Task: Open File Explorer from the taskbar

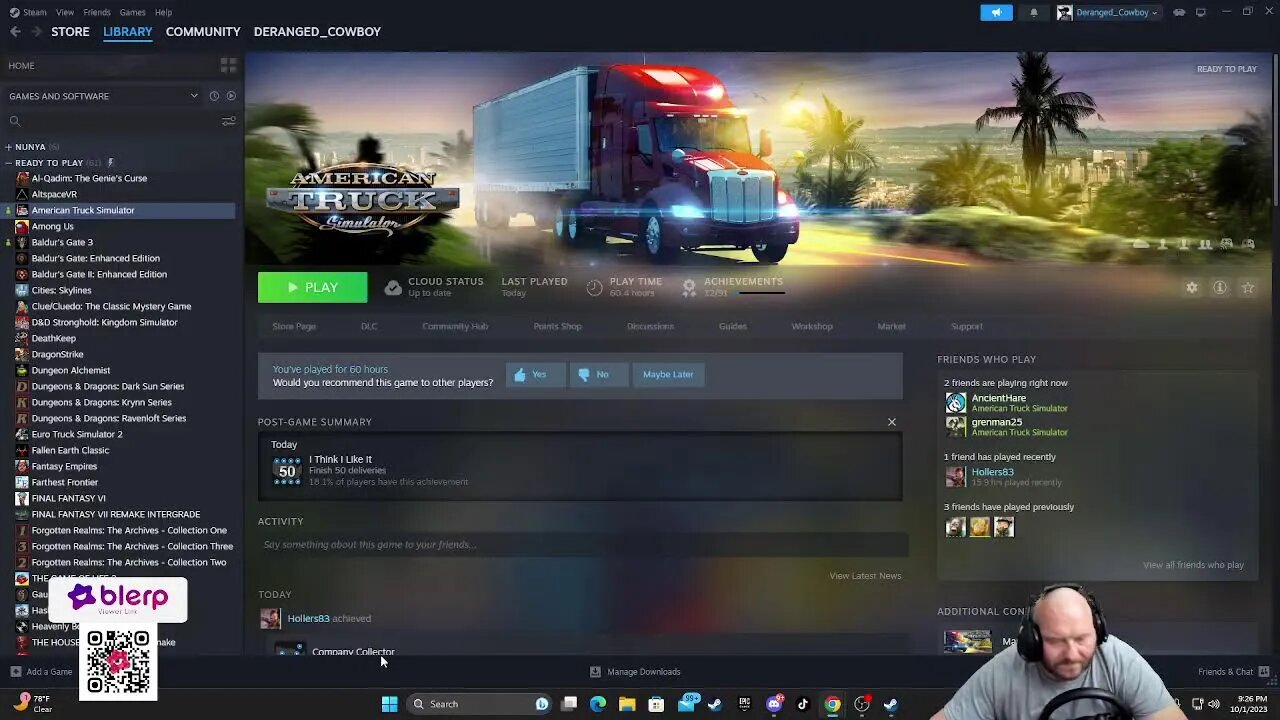Action: pos(627,704)
